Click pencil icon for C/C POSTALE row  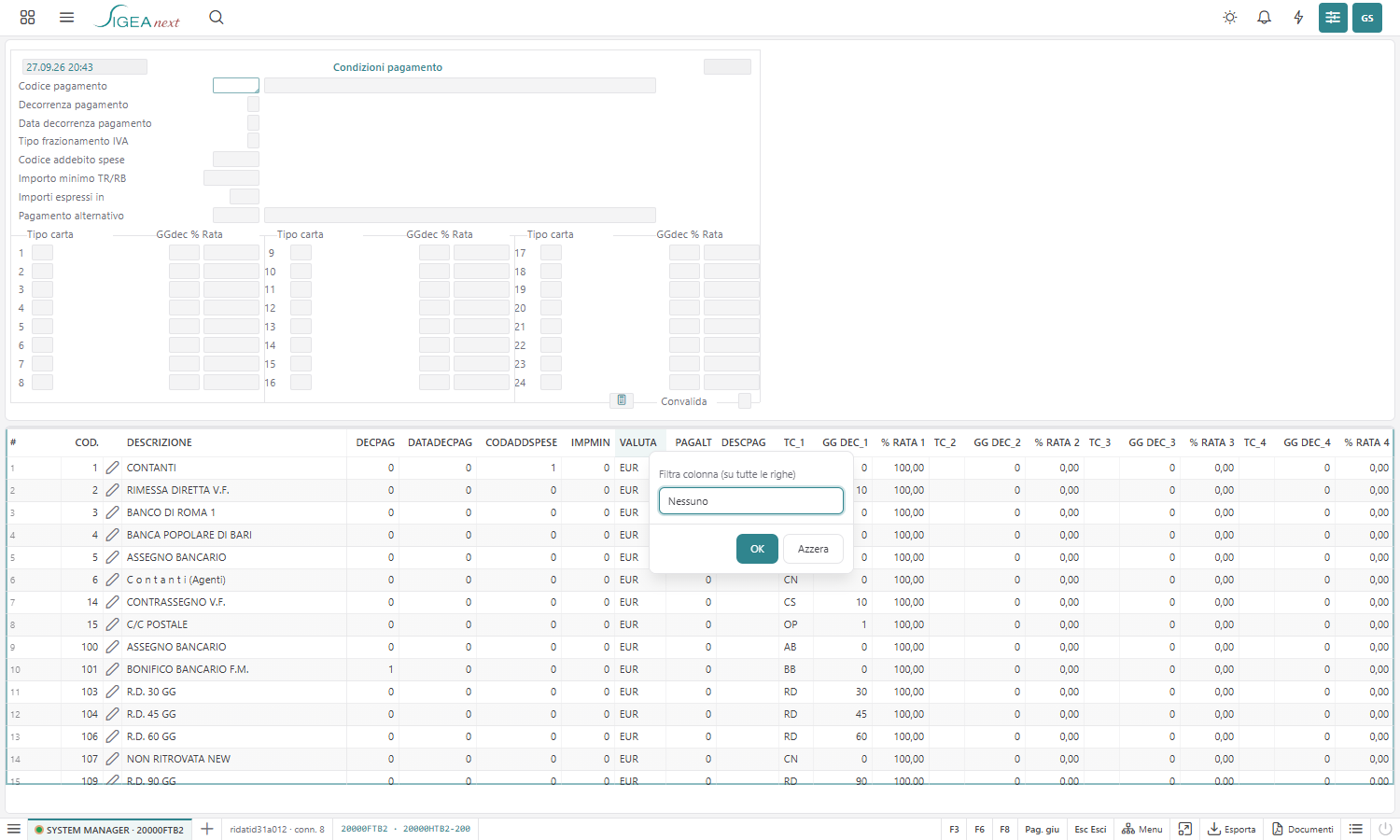[x=112, y=624]
